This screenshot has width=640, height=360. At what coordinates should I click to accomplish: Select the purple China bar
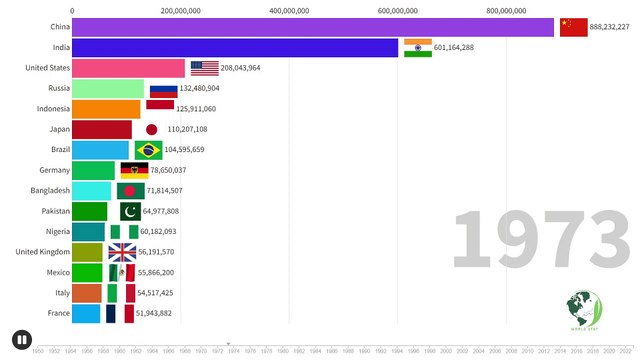pos(313,27)
